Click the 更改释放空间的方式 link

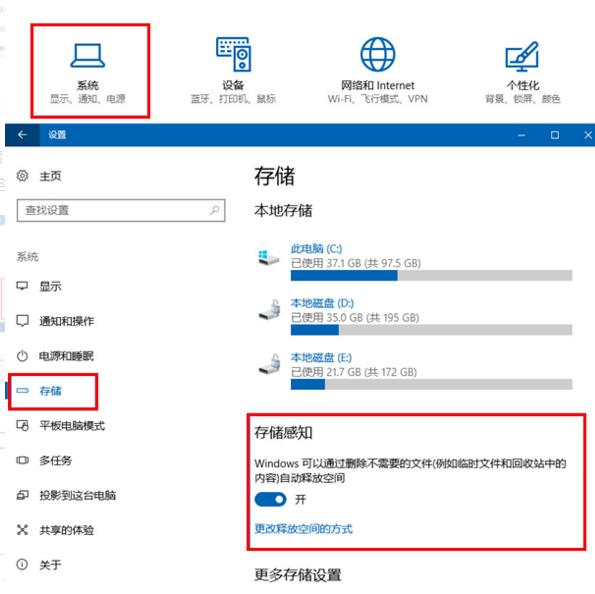[x=304, y=529]
